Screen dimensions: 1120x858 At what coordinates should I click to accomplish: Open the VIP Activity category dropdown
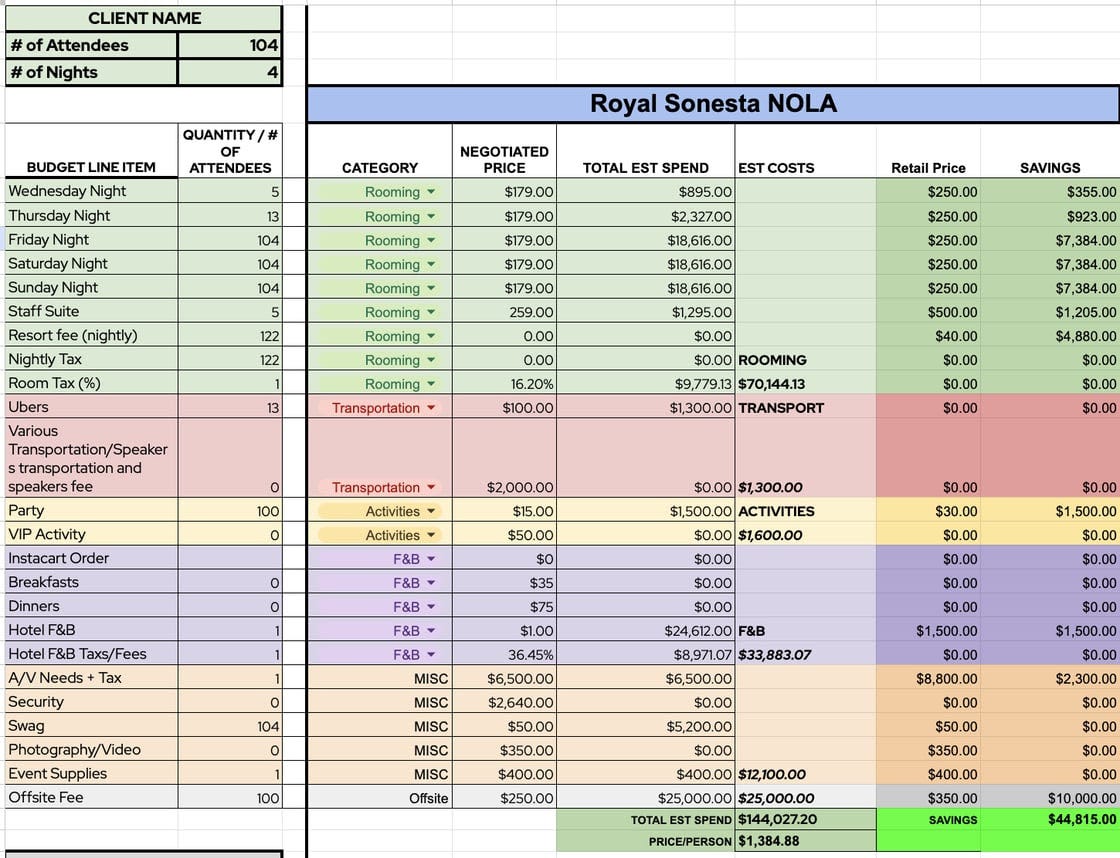pos(431,535)
